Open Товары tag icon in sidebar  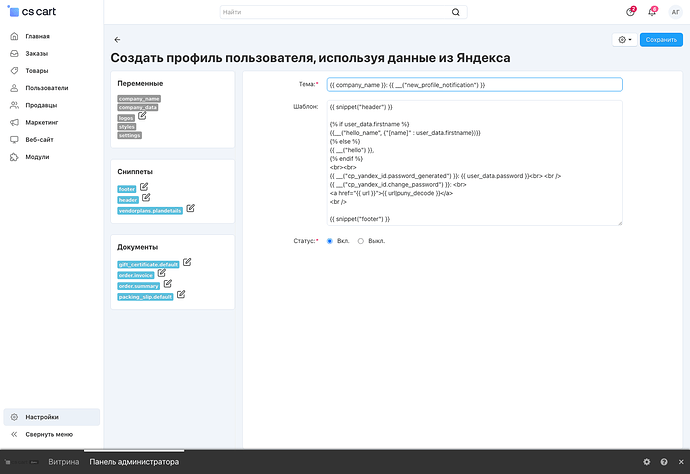(14, 70)
